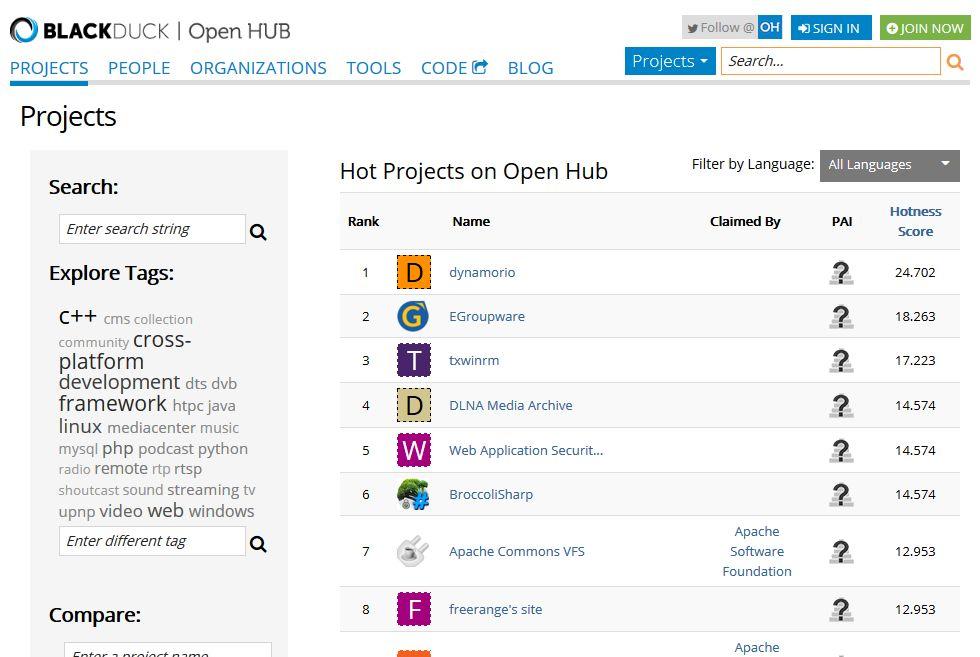Open the BroccoliSharp project link
The image size is (980, 657).
(x=491, y=494)
